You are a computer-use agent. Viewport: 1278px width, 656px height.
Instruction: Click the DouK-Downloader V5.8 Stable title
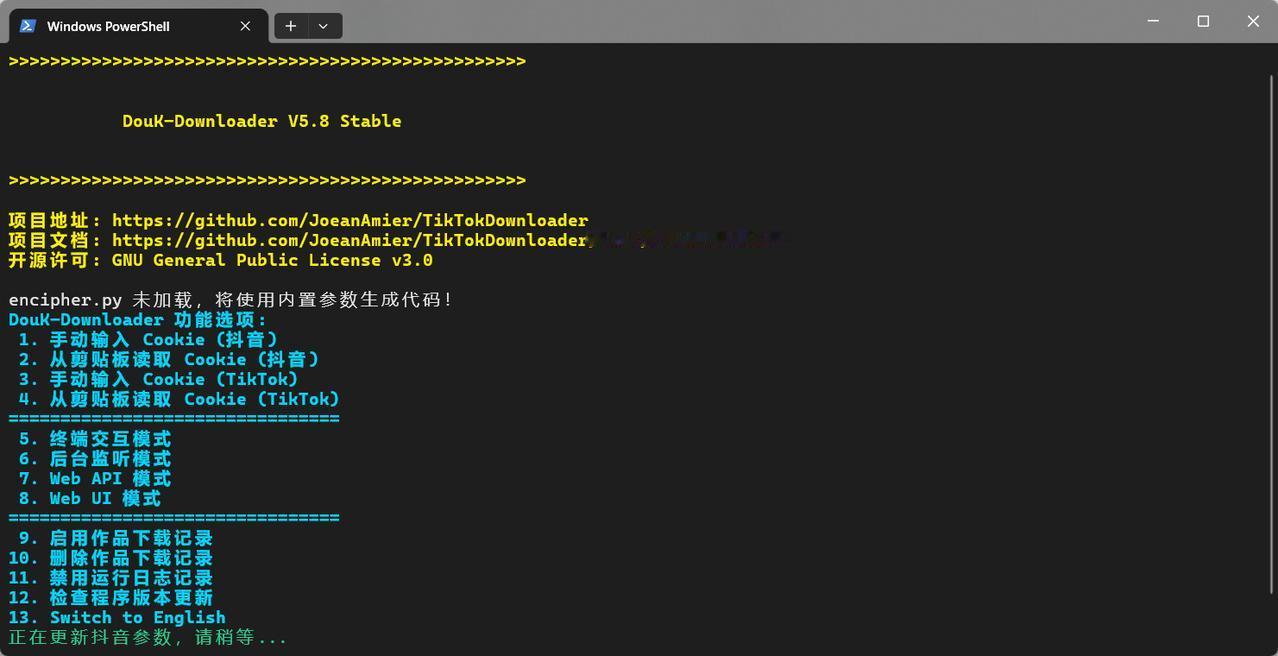coord(262,121)
